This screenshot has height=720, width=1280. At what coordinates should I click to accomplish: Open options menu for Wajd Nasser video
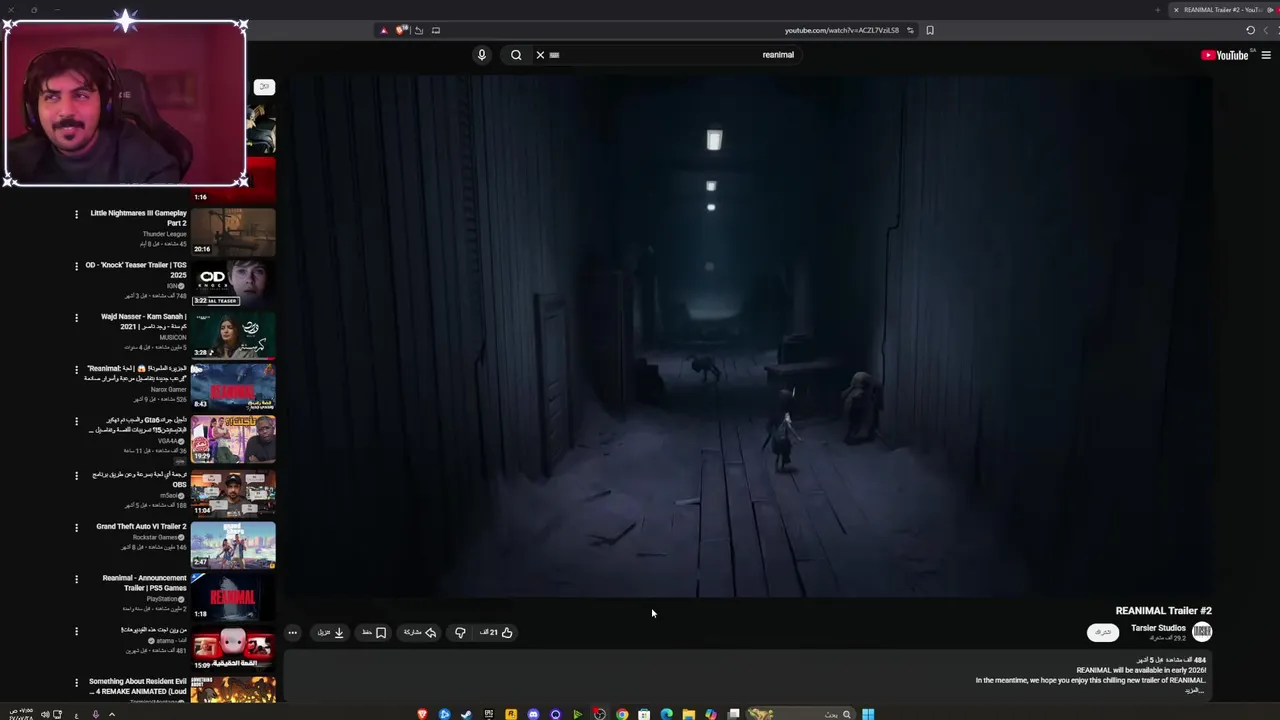pos(76,318)
